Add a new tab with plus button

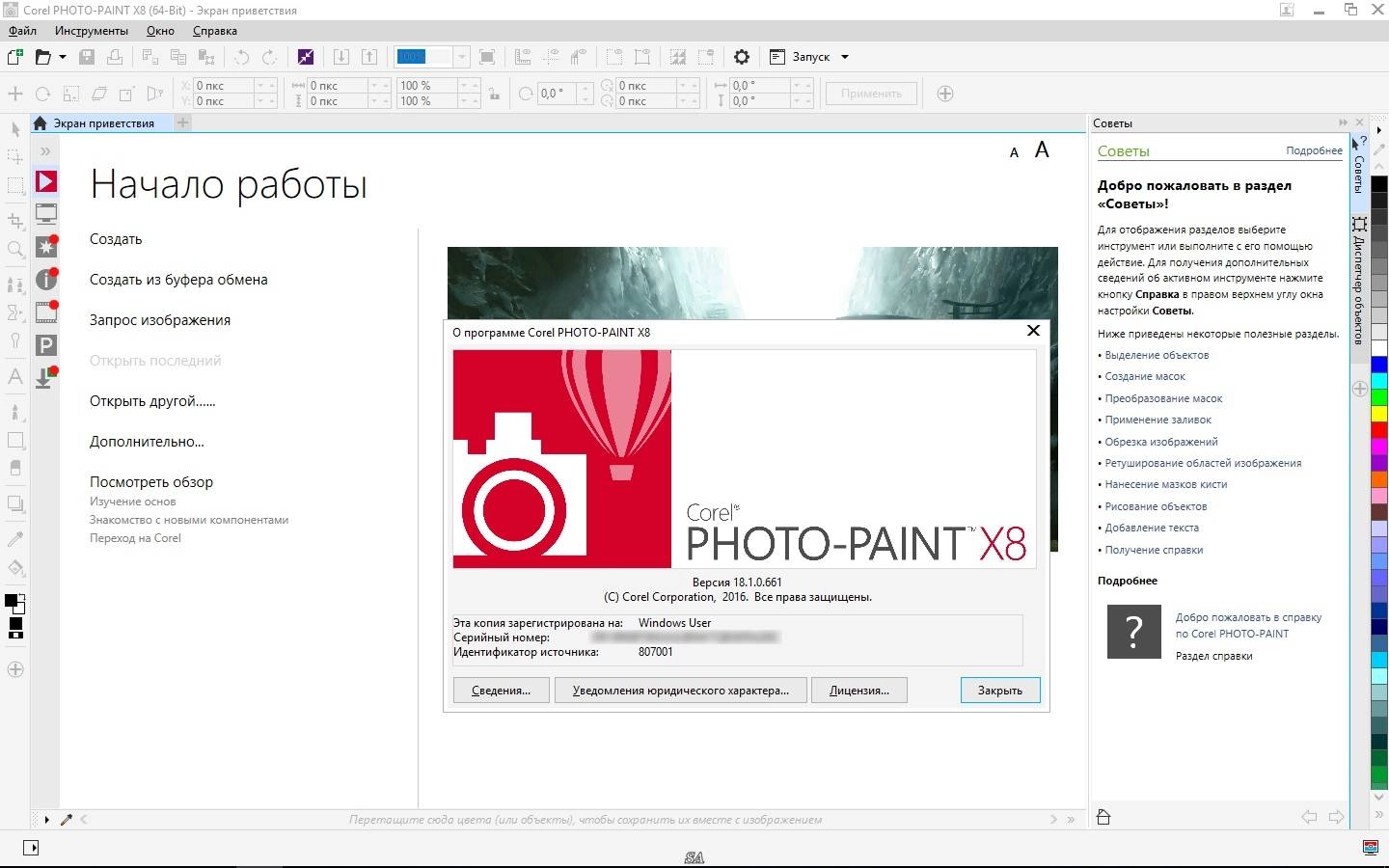182,122
